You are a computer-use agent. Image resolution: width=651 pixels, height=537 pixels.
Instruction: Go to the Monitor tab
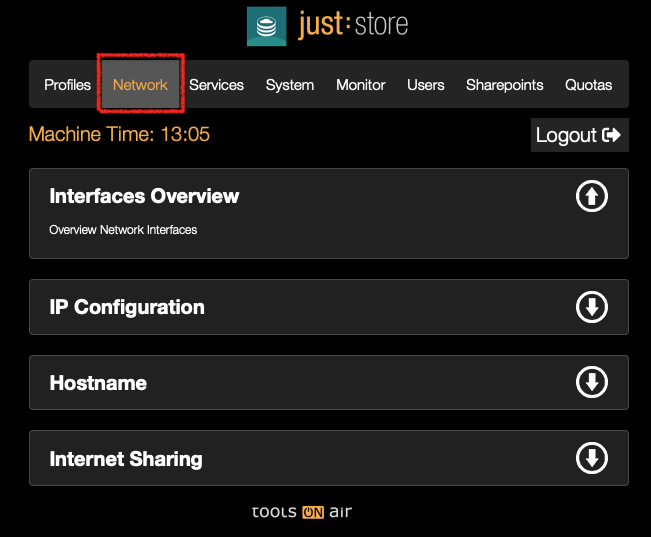361,85
